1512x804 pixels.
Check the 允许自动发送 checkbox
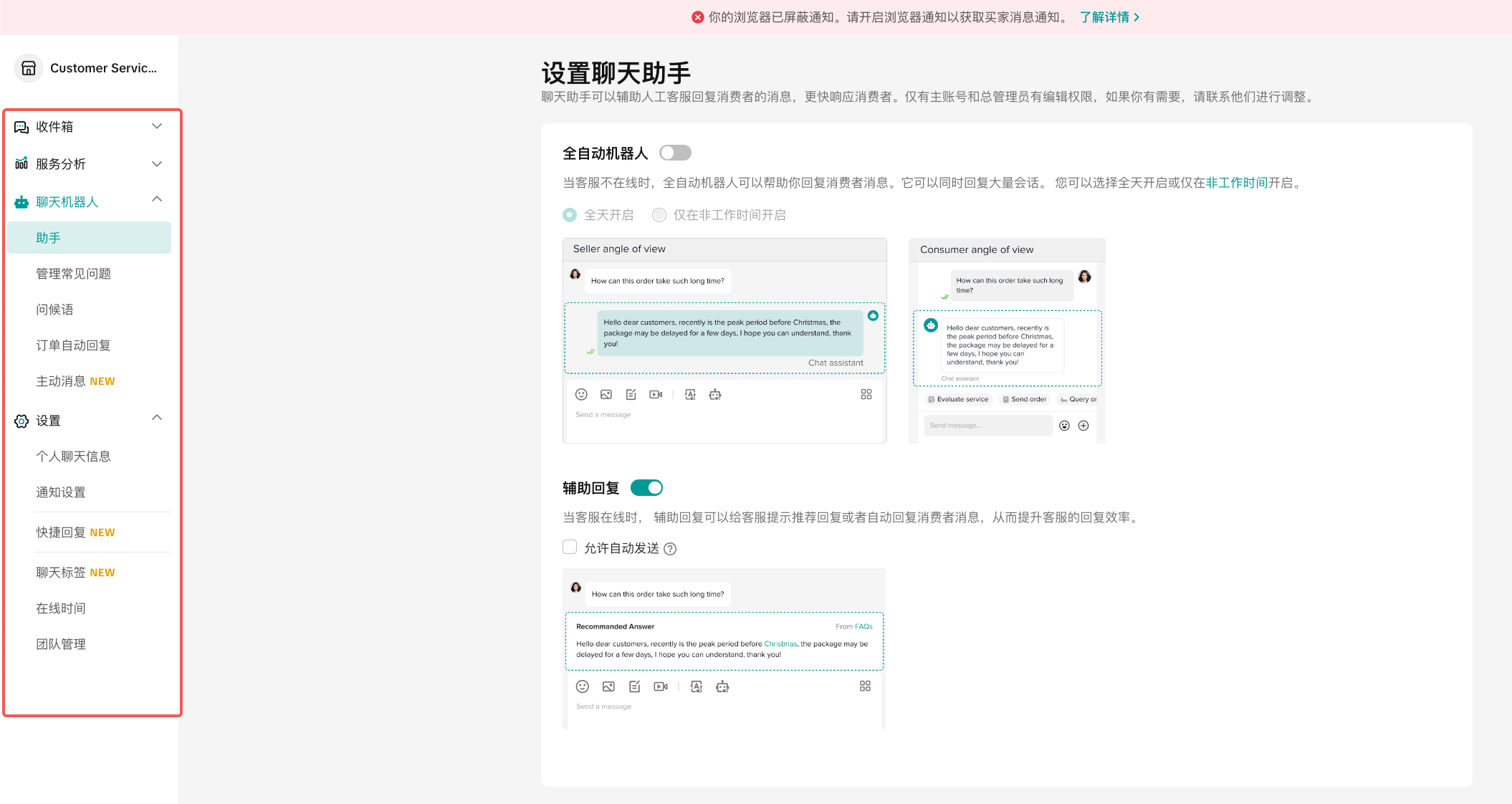click(x=570, y=547)
